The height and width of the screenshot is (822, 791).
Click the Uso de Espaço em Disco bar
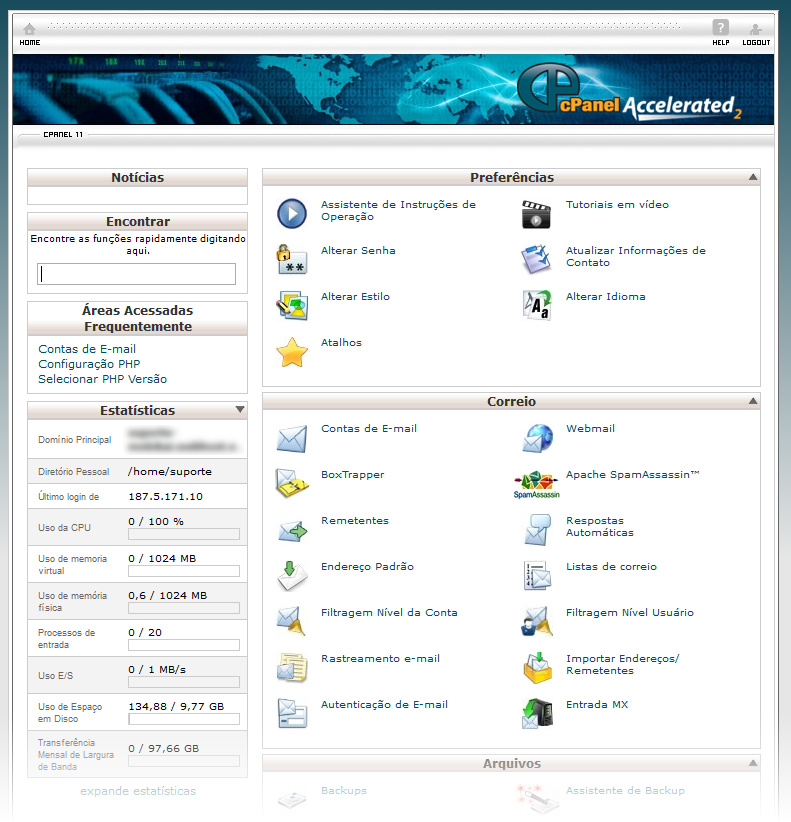pos(184,718)
